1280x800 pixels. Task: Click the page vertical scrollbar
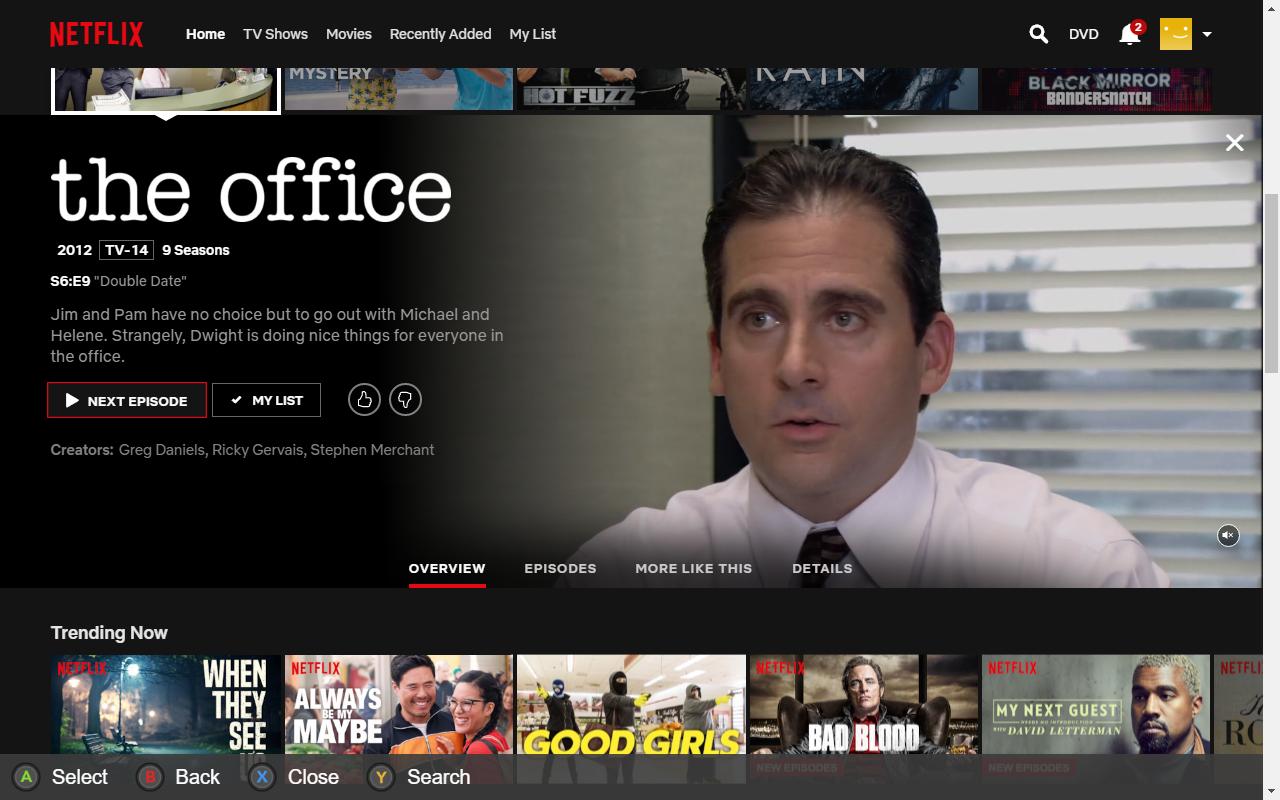click(1271, 285)
